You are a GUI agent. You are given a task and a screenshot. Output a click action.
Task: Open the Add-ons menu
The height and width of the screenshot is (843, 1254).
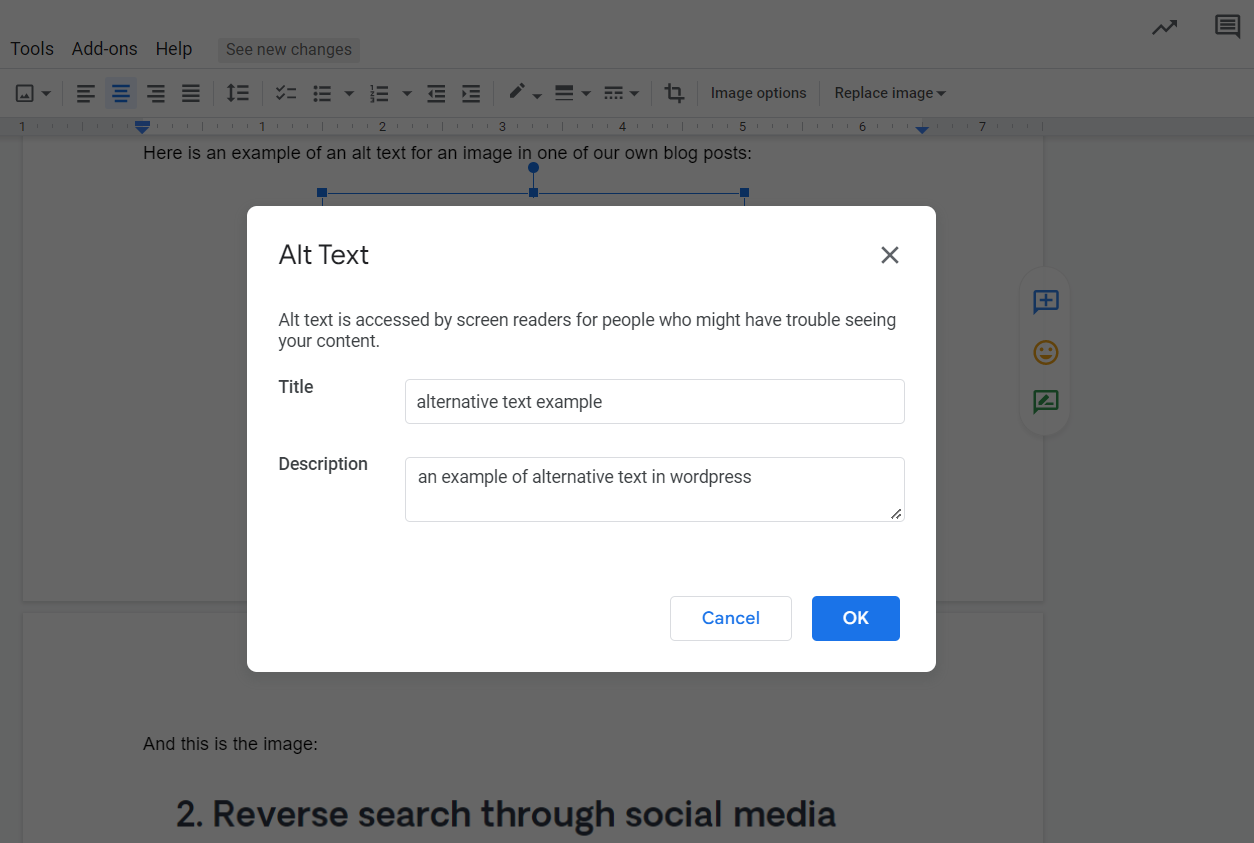pos(105,49)
